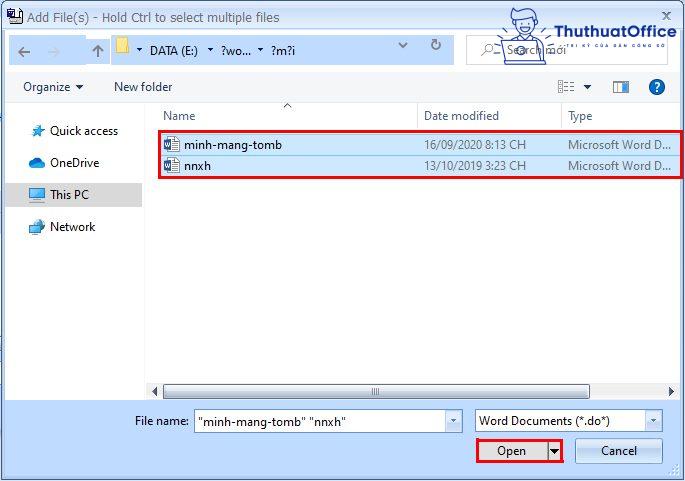
Task: Open dropdown arrow after DATA (E:)
Action: (210, 50)
